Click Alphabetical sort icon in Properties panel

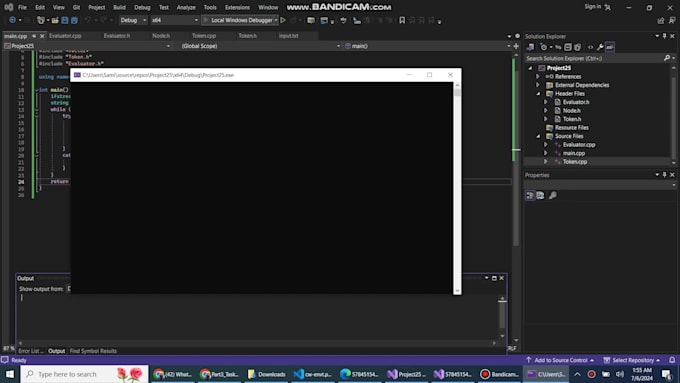click(x=540, y=196)
